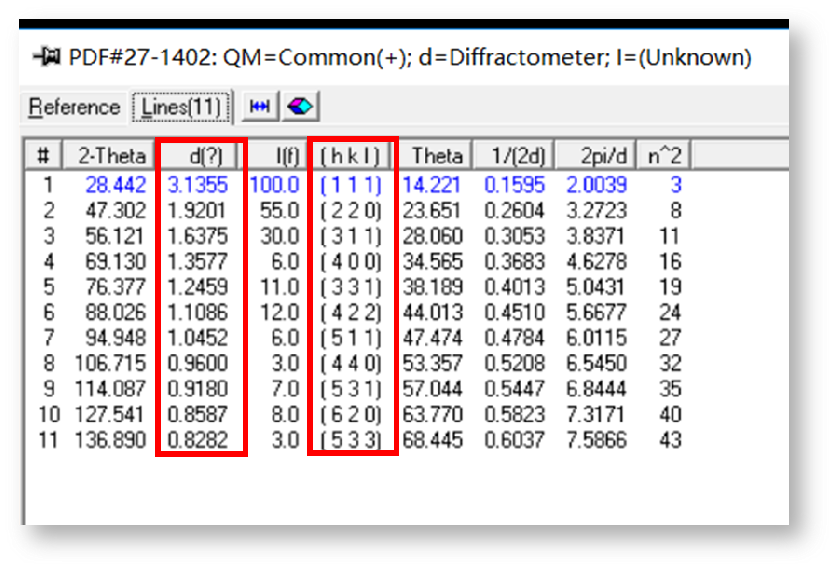Click the ( 5 3 1 ) hkl cell

pos(351,389)
